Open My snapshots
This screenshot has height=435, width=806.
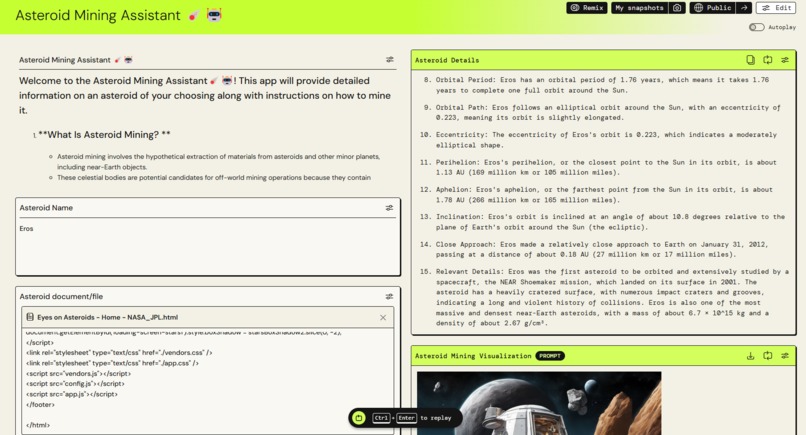point(639,8)
